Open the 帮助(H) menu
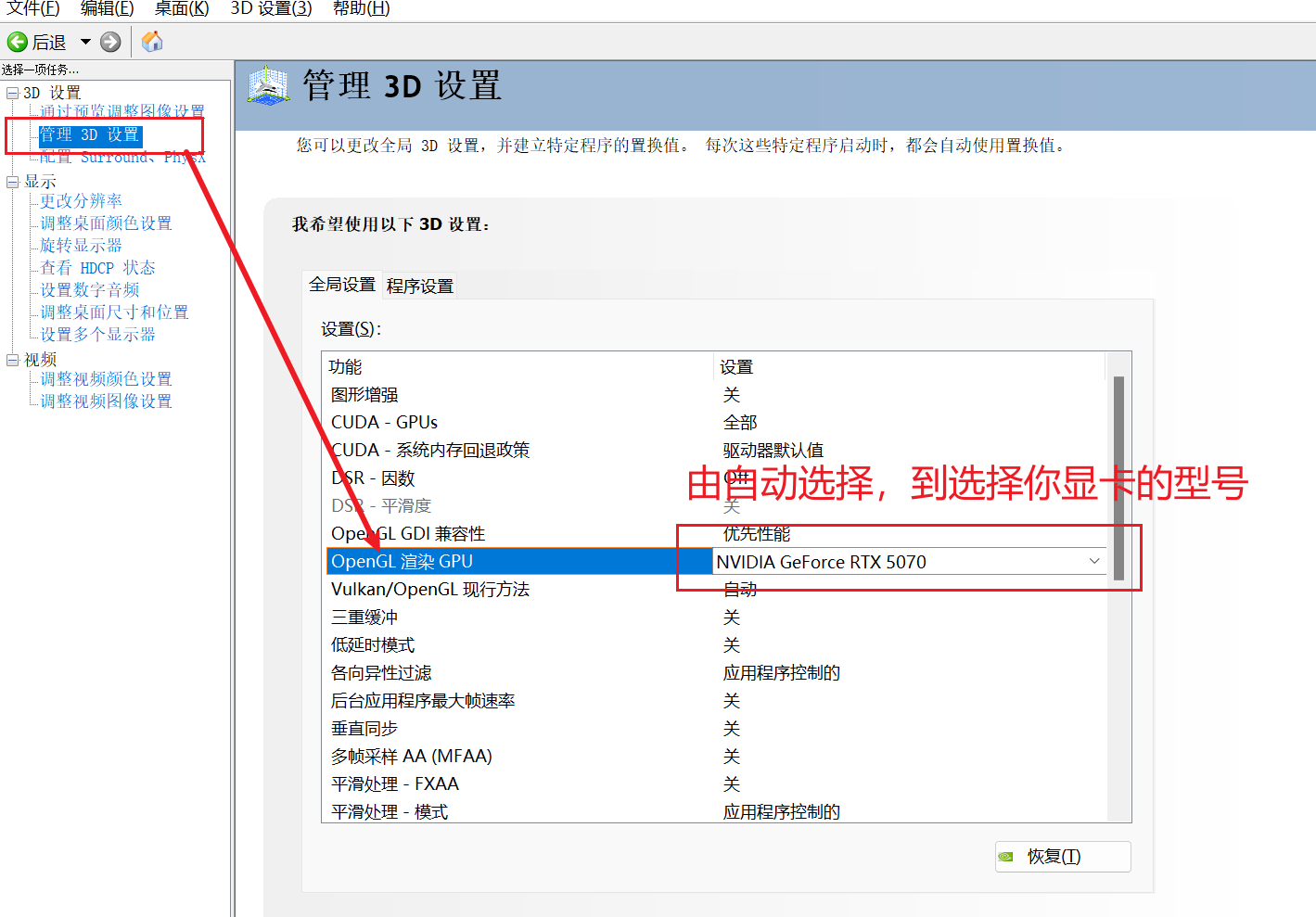 tap(361, 8)
